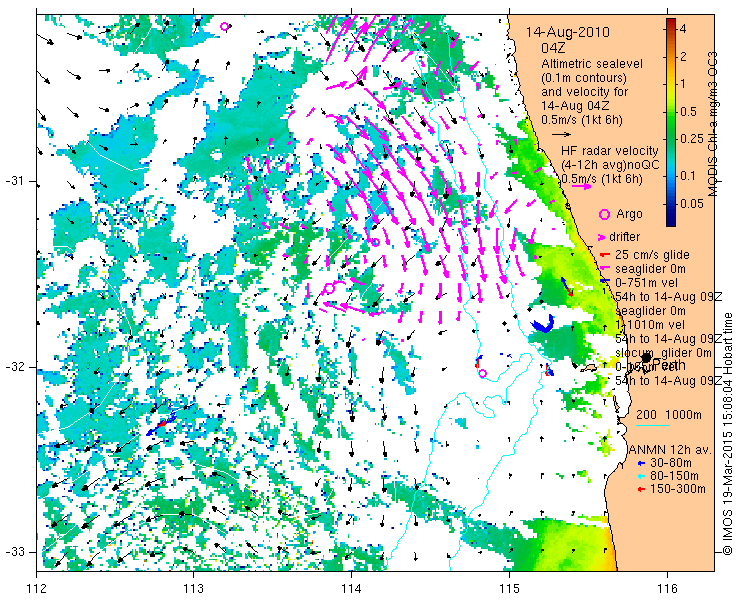
Task: Click the cyan 200 1000m isobath legend line
Action: tap(653, 426)
